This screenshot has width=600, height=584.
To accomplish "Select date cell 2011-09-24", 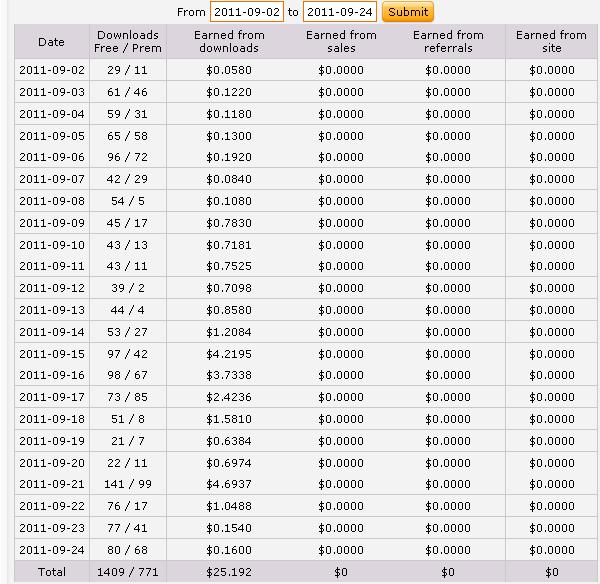I will coord(52,550).
